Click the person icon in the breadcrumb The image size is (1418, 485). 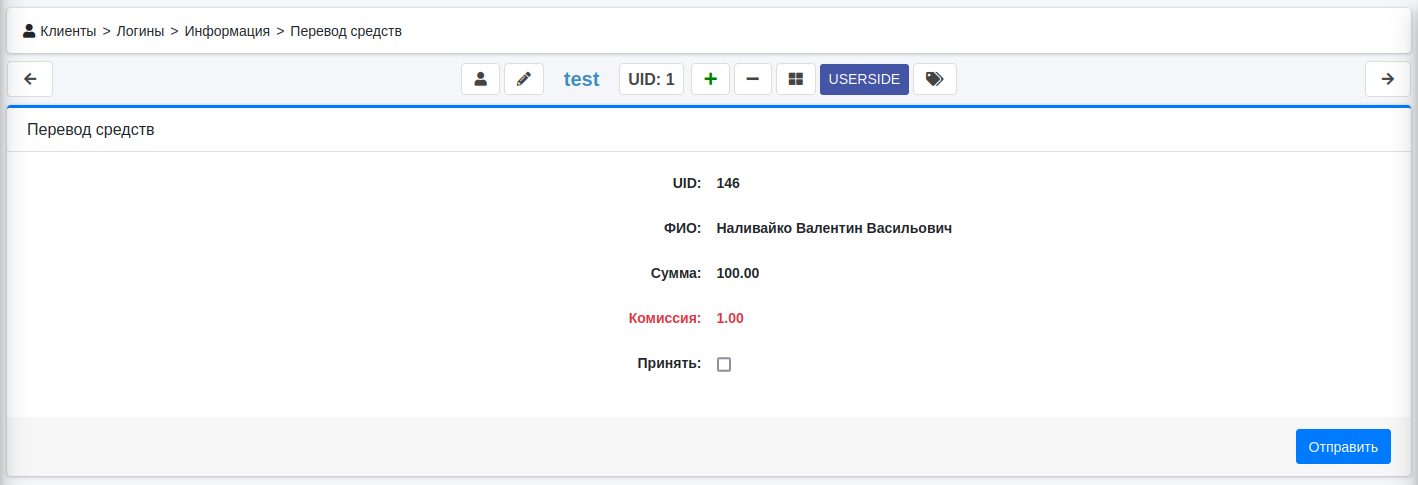point(29,31)
